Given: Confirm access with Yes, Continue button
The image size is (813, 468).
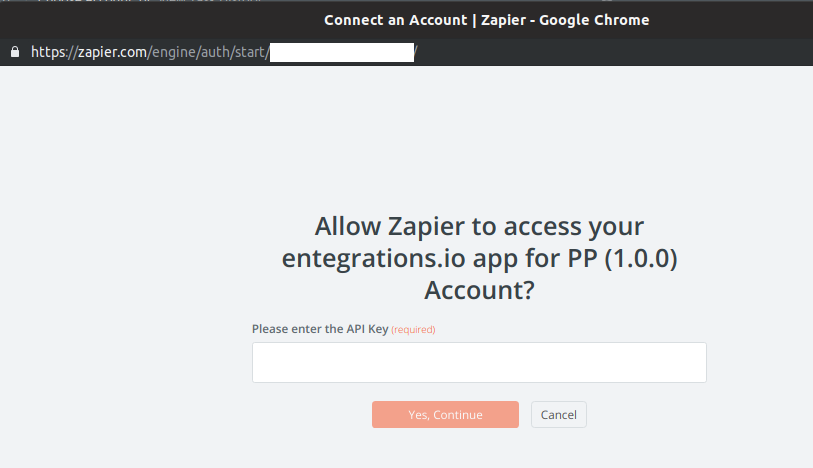Looking at the screenshot, I should pyautogui.click(x=445, y=415).
